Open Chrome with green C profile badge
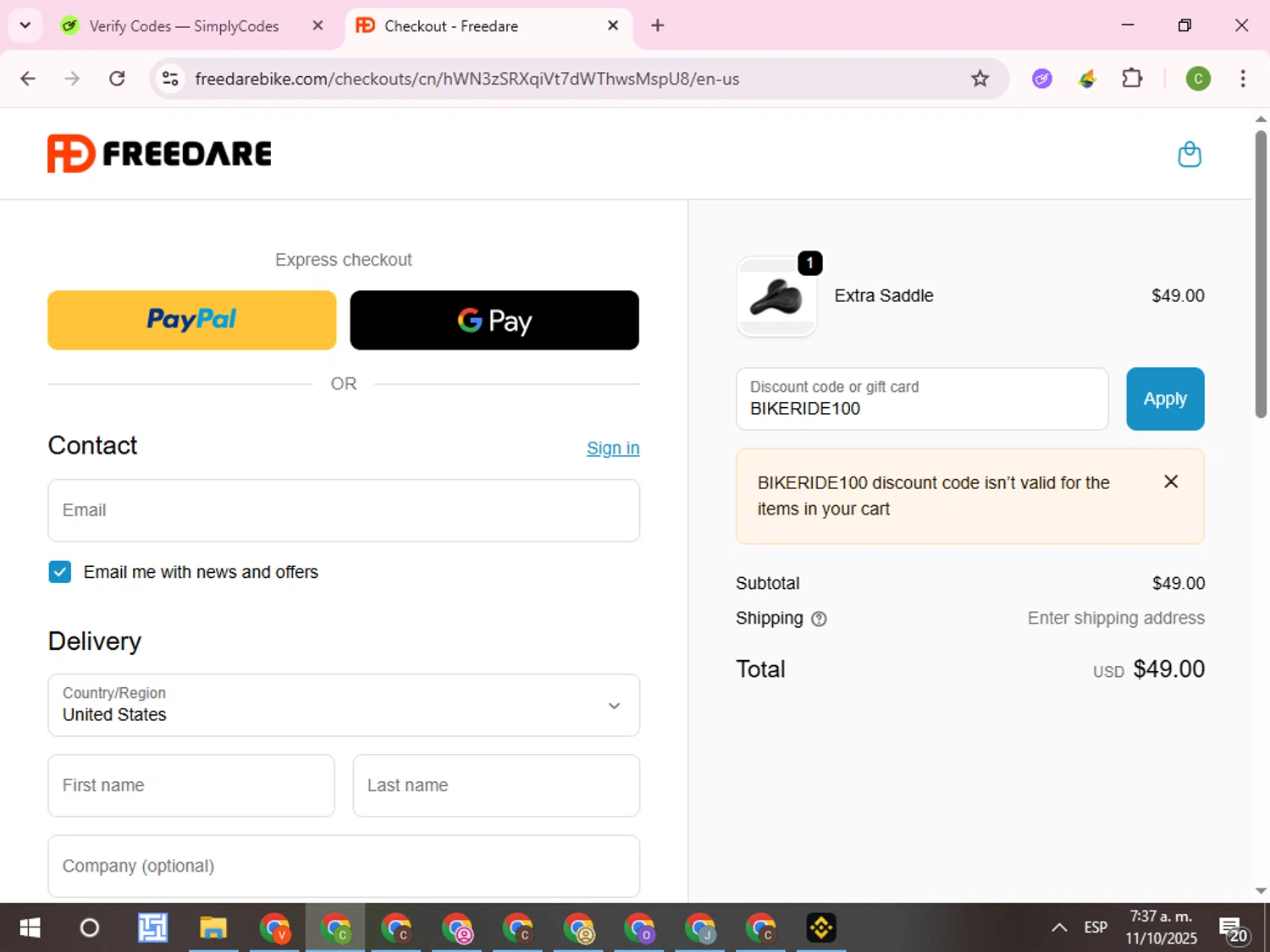The height and width of the screenshot is (952, 1270). (x=335, y=928)
